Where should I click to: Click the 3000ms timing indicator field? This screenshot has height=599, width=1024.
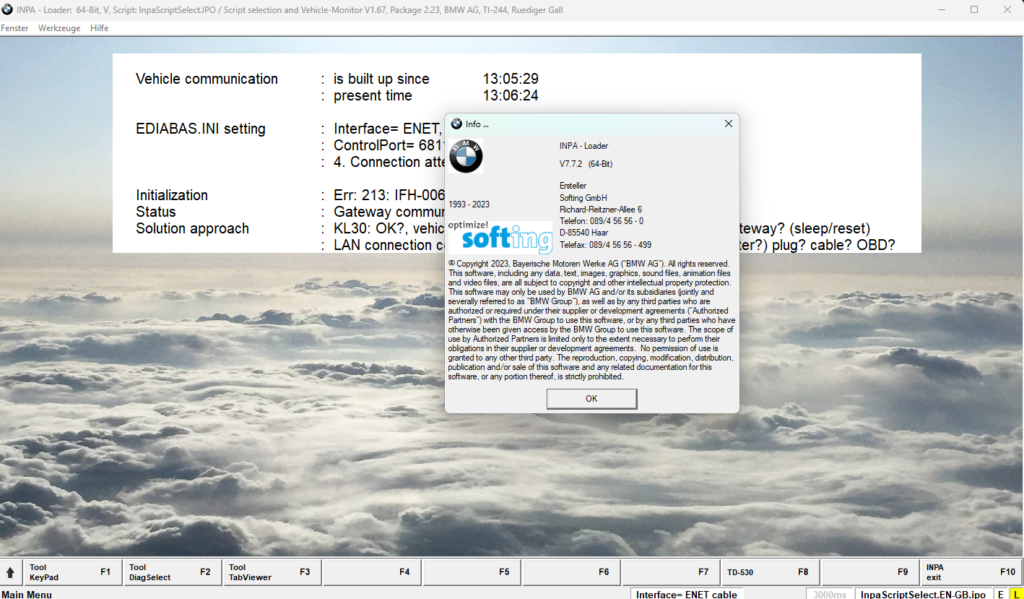coord(830,593)
